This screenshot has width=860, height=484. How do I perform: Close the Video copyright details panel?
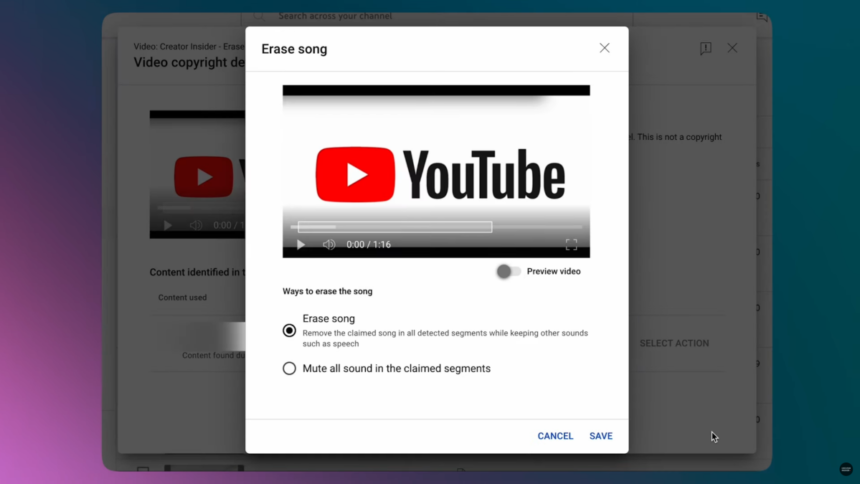[x=732, y=48]
